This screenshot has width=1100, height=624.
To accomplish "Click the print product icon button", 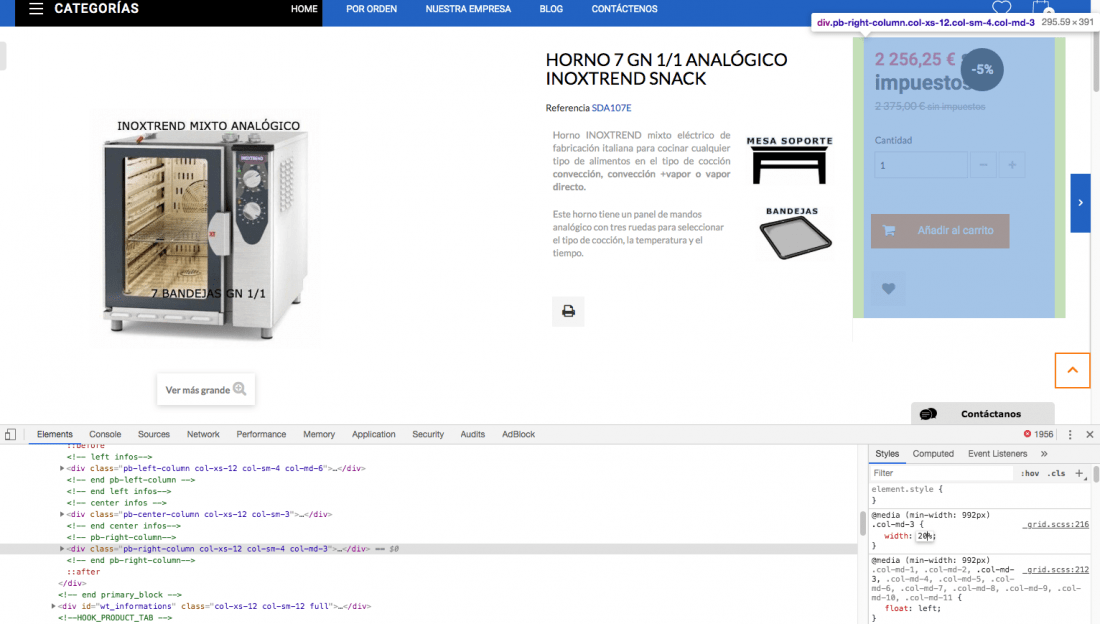I will 568,311.
